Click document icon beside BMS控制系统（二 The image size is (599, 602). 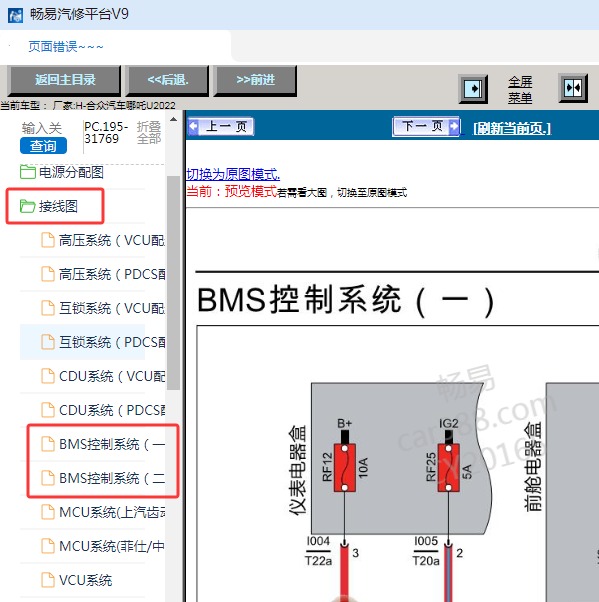pos(48,478)
